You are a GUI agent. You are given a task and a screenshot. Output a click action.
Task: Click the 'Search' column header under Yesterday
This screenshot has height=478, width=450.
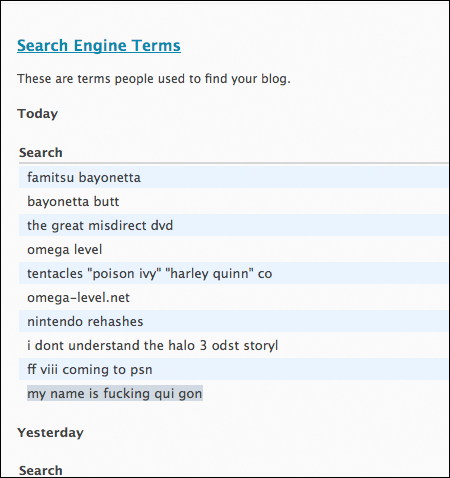coord(41,470)
